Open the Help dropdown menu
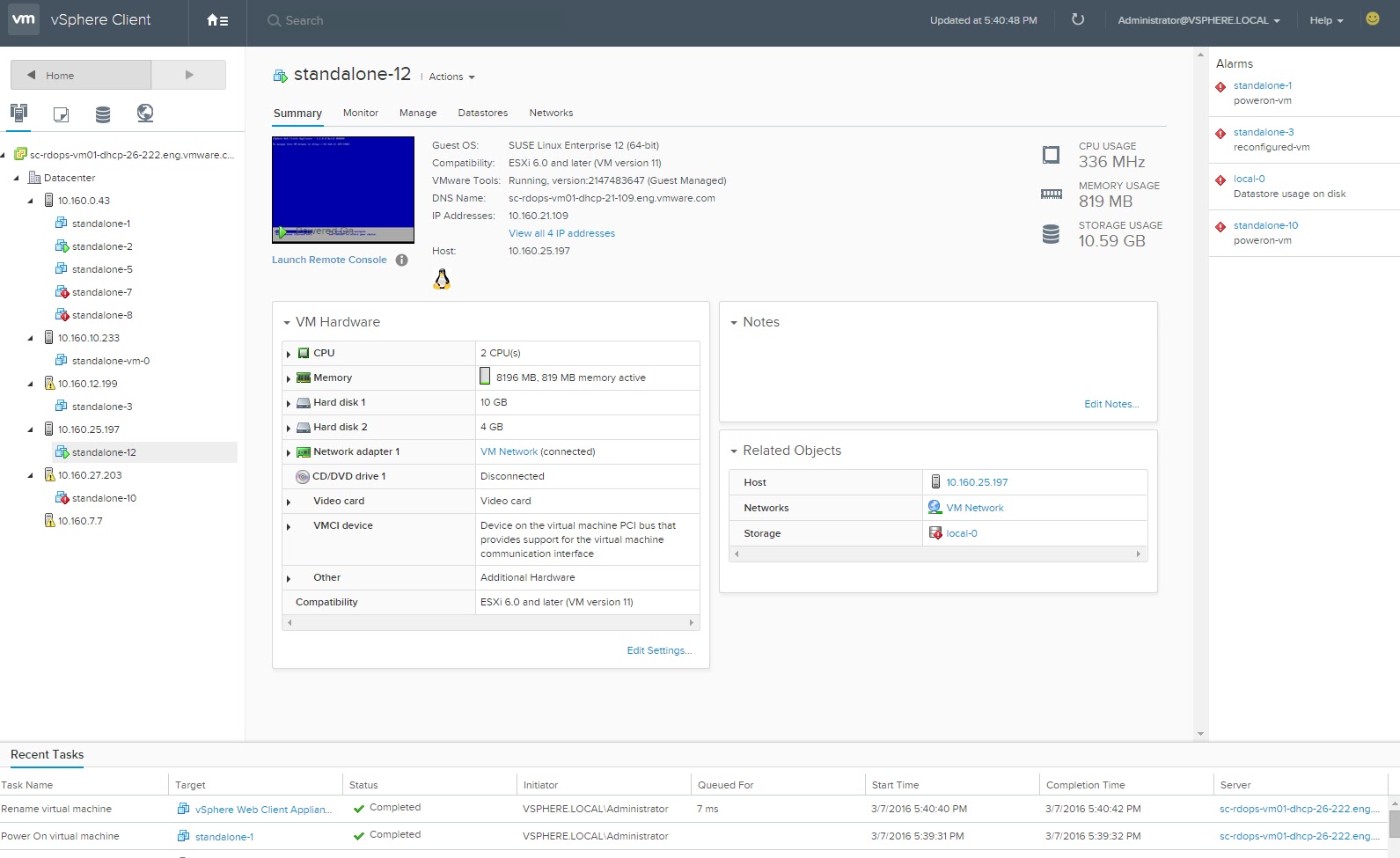Image resolution: width=1400 pixels, height=858 pixels. click(1326, 20)
